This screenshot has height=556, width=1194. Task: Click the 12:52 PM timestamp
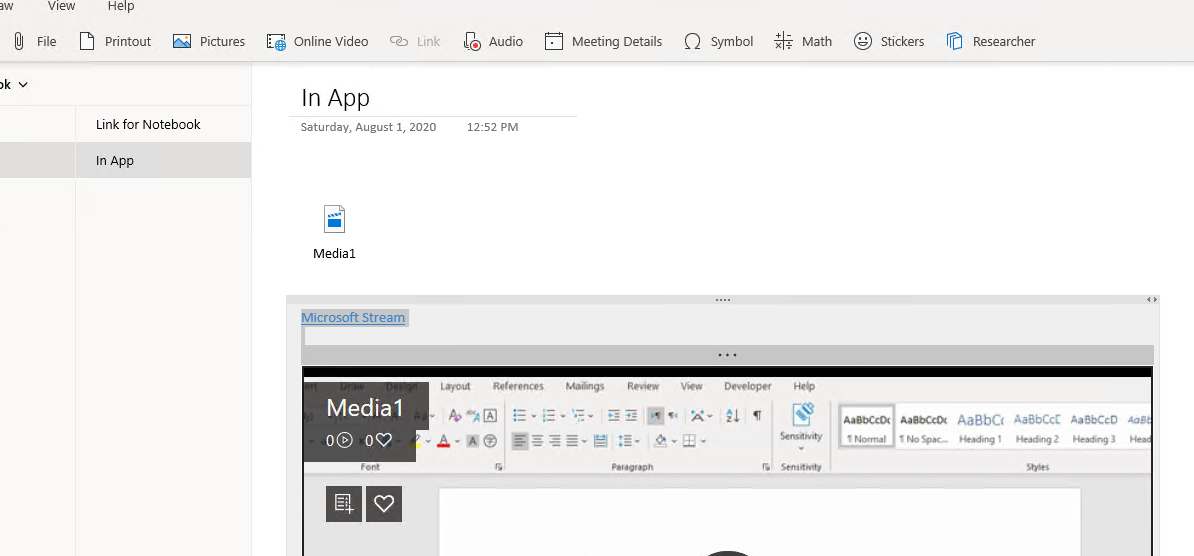(493, 127)
